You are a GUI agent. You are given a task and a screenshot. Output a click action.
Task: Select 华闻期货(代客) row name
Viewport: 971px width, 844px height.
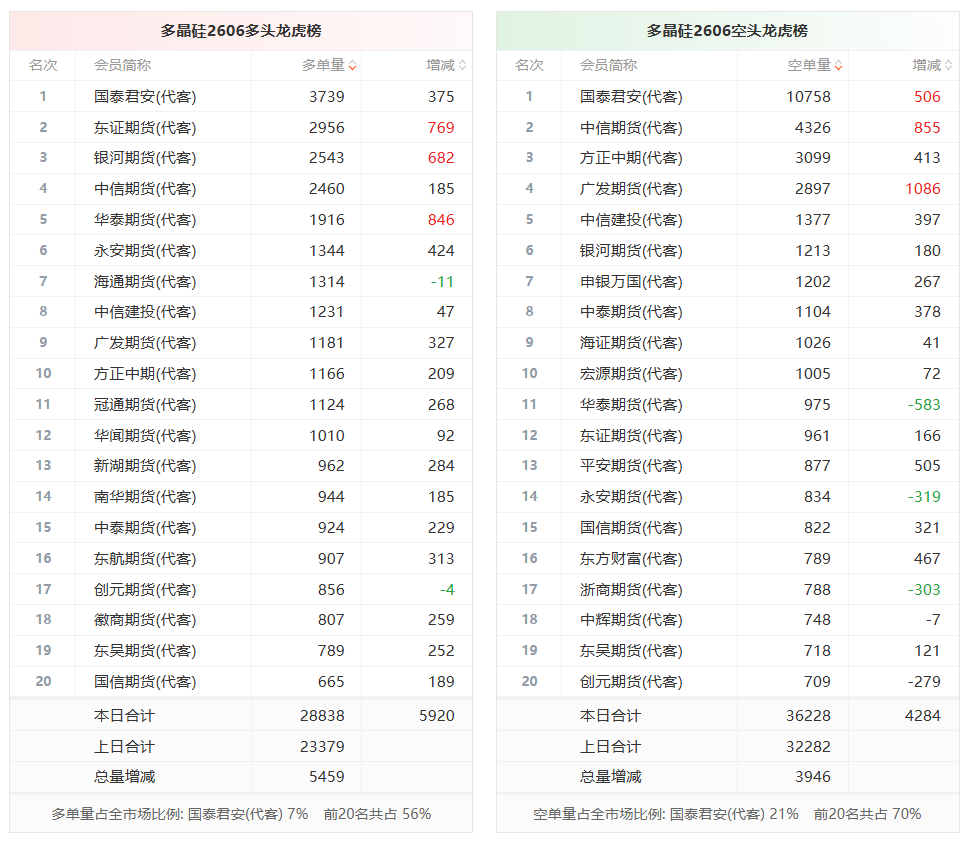click(145, 436)
